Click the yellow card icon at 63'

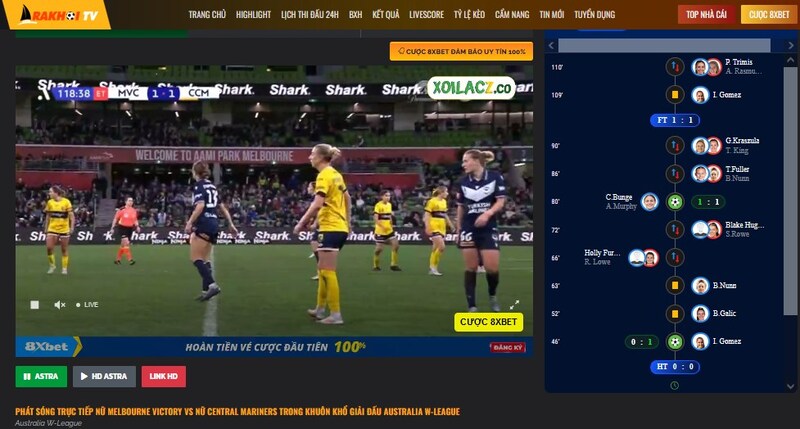click(x=674, y=286)
